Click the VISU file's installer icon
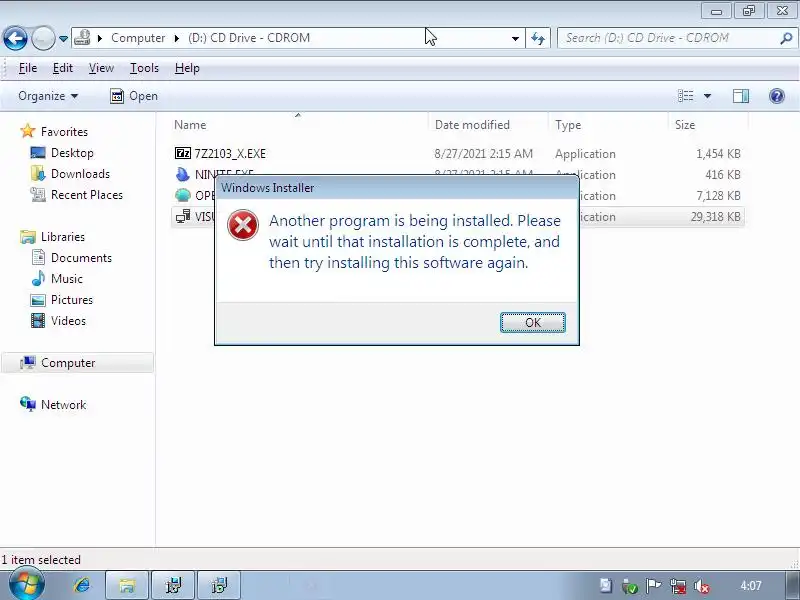800x600 pixels. click(x=183, y=216)
